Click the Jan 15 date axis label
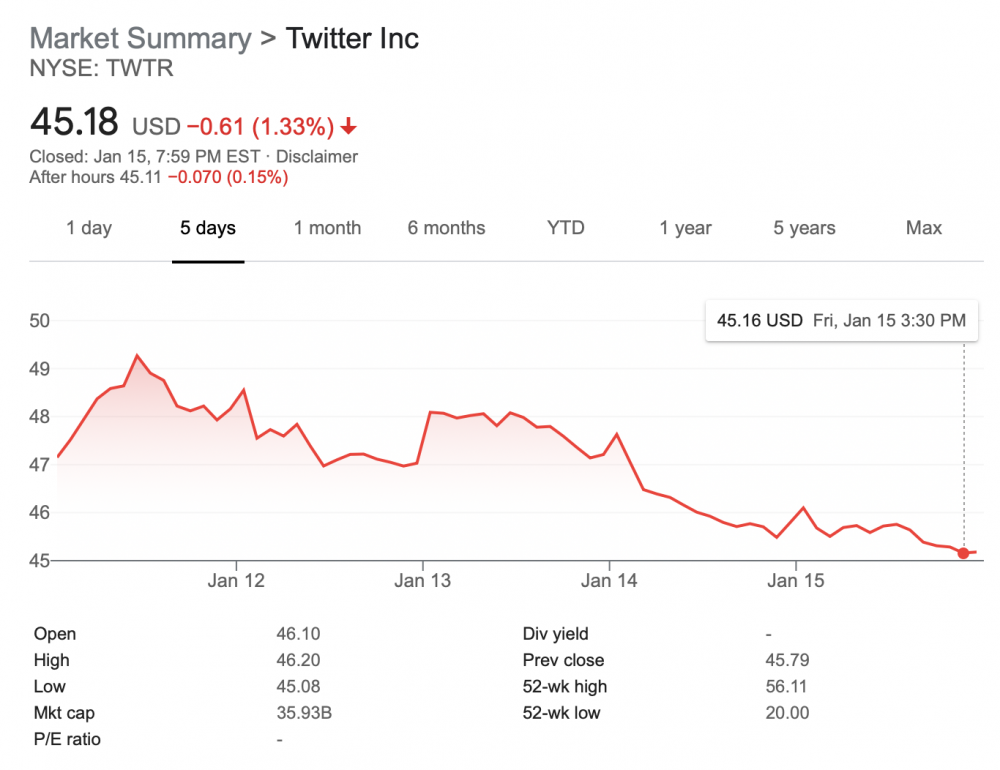Image resolution: width=1000 pixels, height=770 pixels. coord(796,580)
